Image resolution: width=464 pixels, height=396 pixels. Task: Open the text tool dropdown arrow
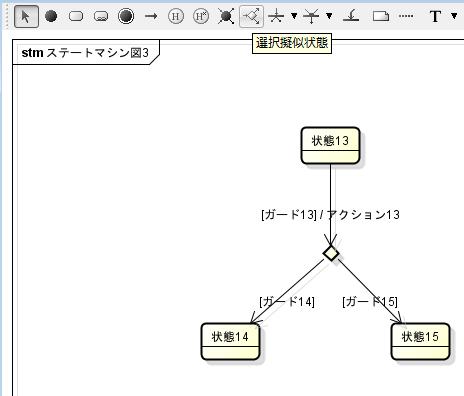coord(454,16)
